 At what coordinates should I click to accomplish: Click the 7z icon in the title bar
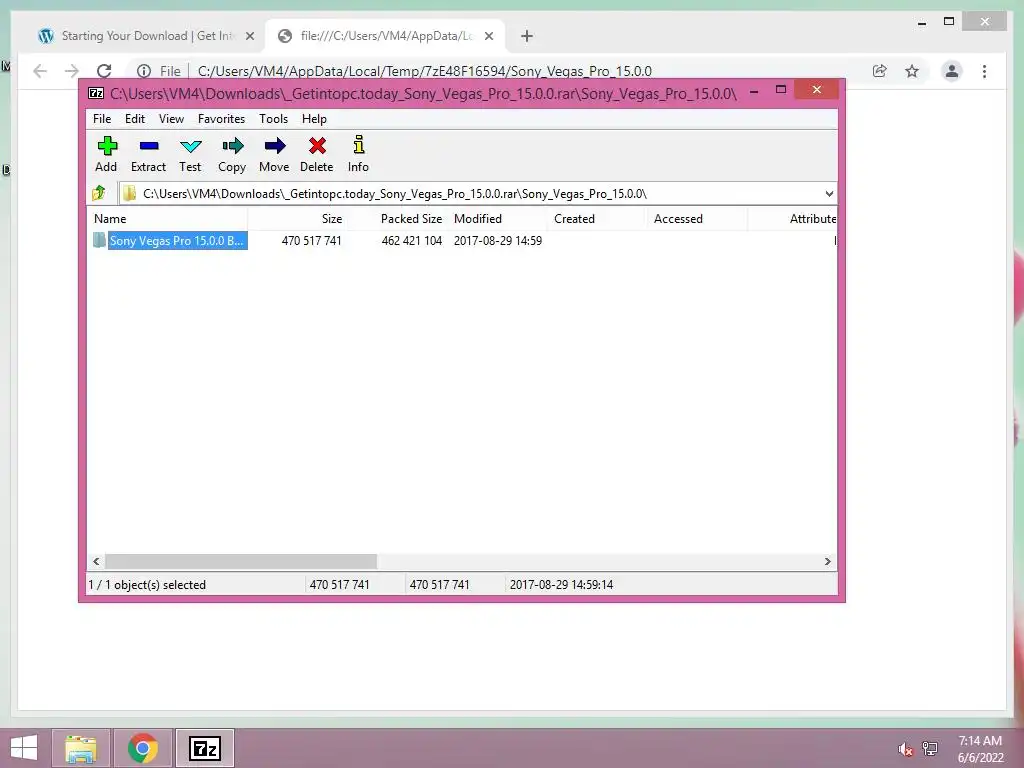tap(96, 93)
